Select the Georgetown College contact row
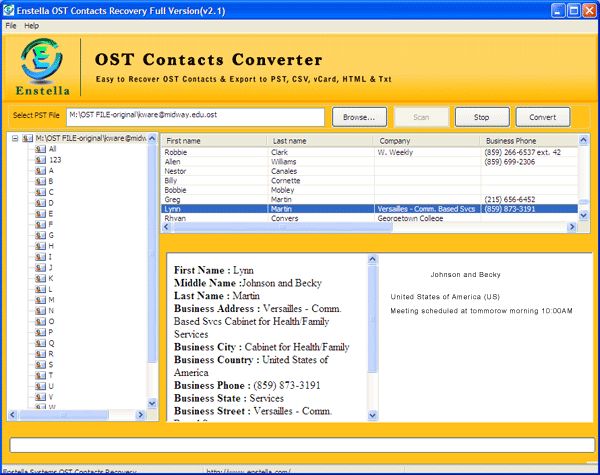The height and width of the screenshot is (475, 600). click(x=369, y=218)
